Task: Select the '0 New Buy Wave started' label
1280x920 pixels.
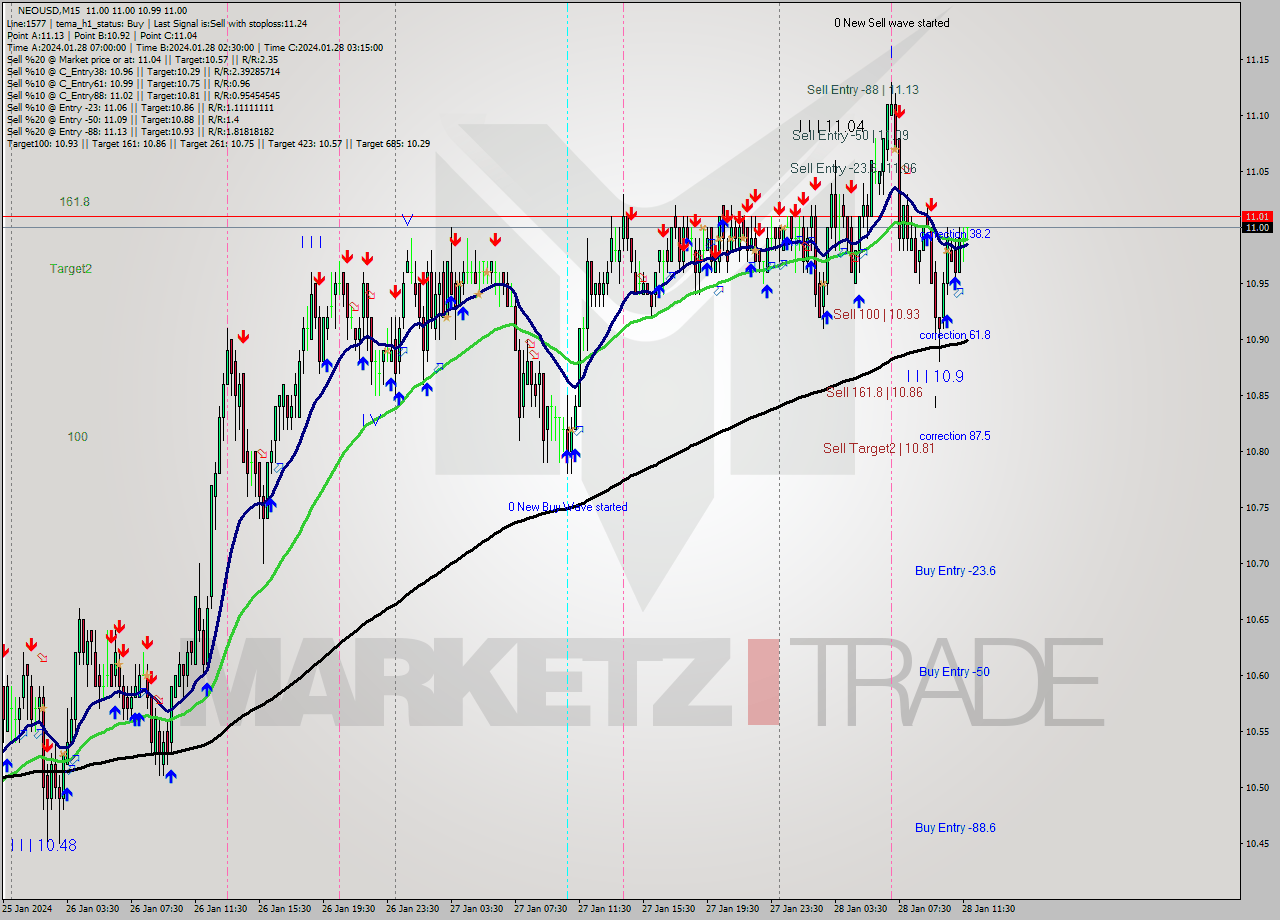Action: click(568, 507)
